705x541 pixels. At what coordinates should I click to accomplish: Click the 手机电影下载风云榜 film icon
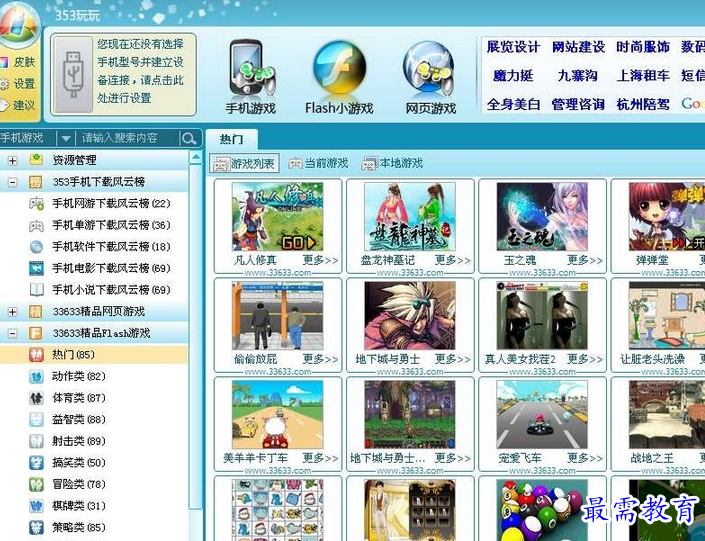coord(36,268)
